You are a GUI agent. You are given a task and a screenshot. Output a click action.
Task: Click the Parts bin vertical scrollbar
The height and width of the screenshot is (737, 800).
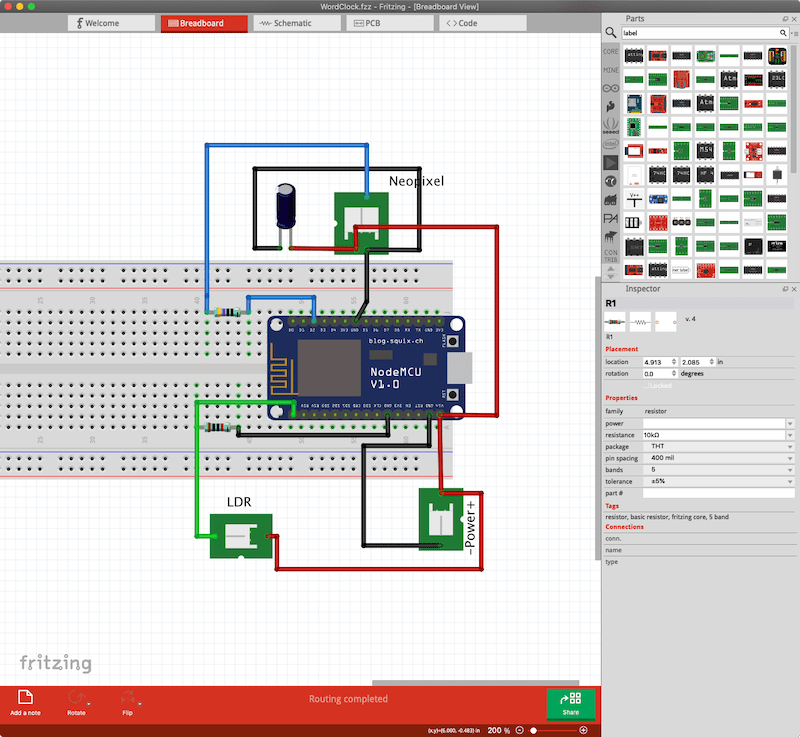[793, 110]
